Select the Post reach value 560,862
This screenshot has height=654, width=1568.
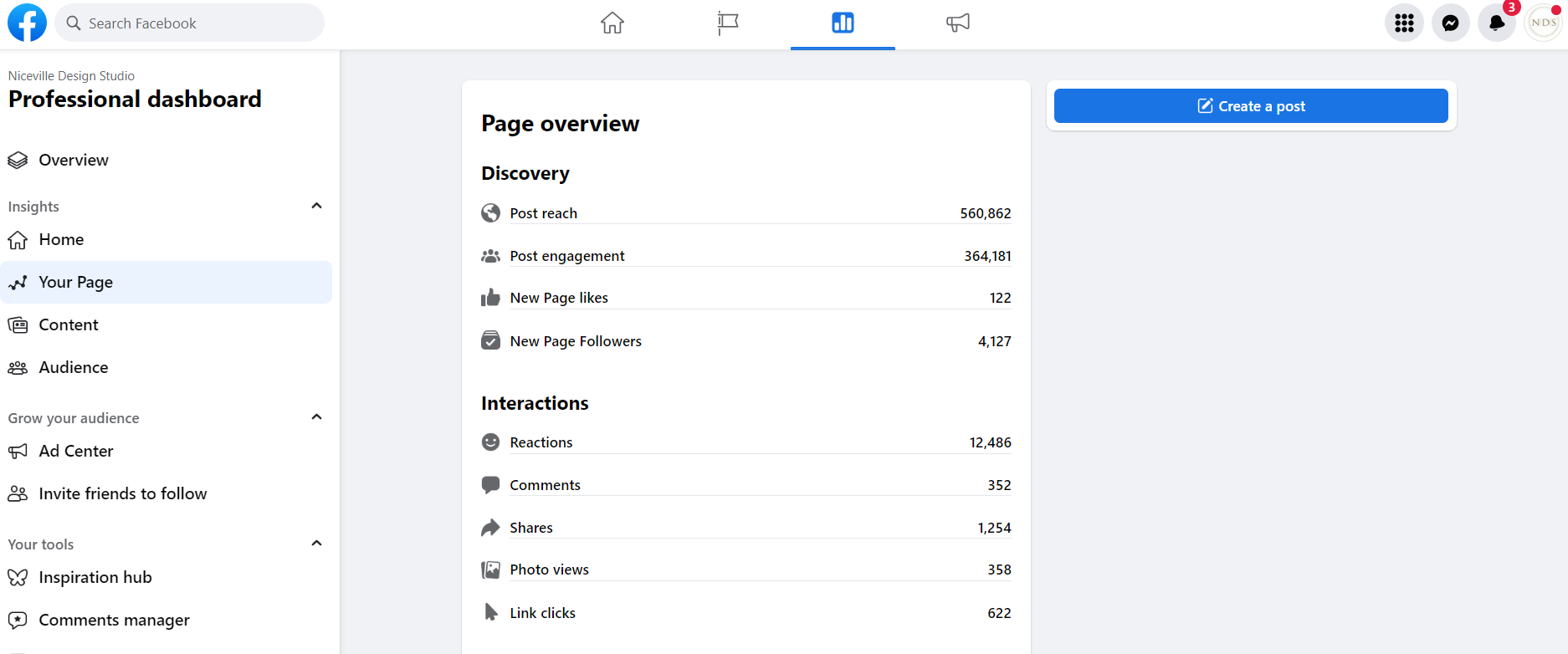click(x=985, y=213)
